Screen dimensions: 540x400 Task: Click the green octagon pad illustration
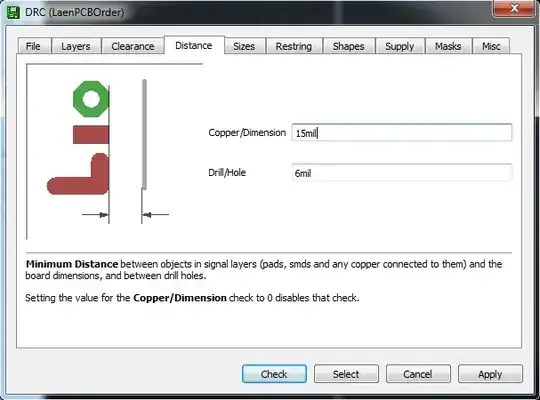click(91, 99)
